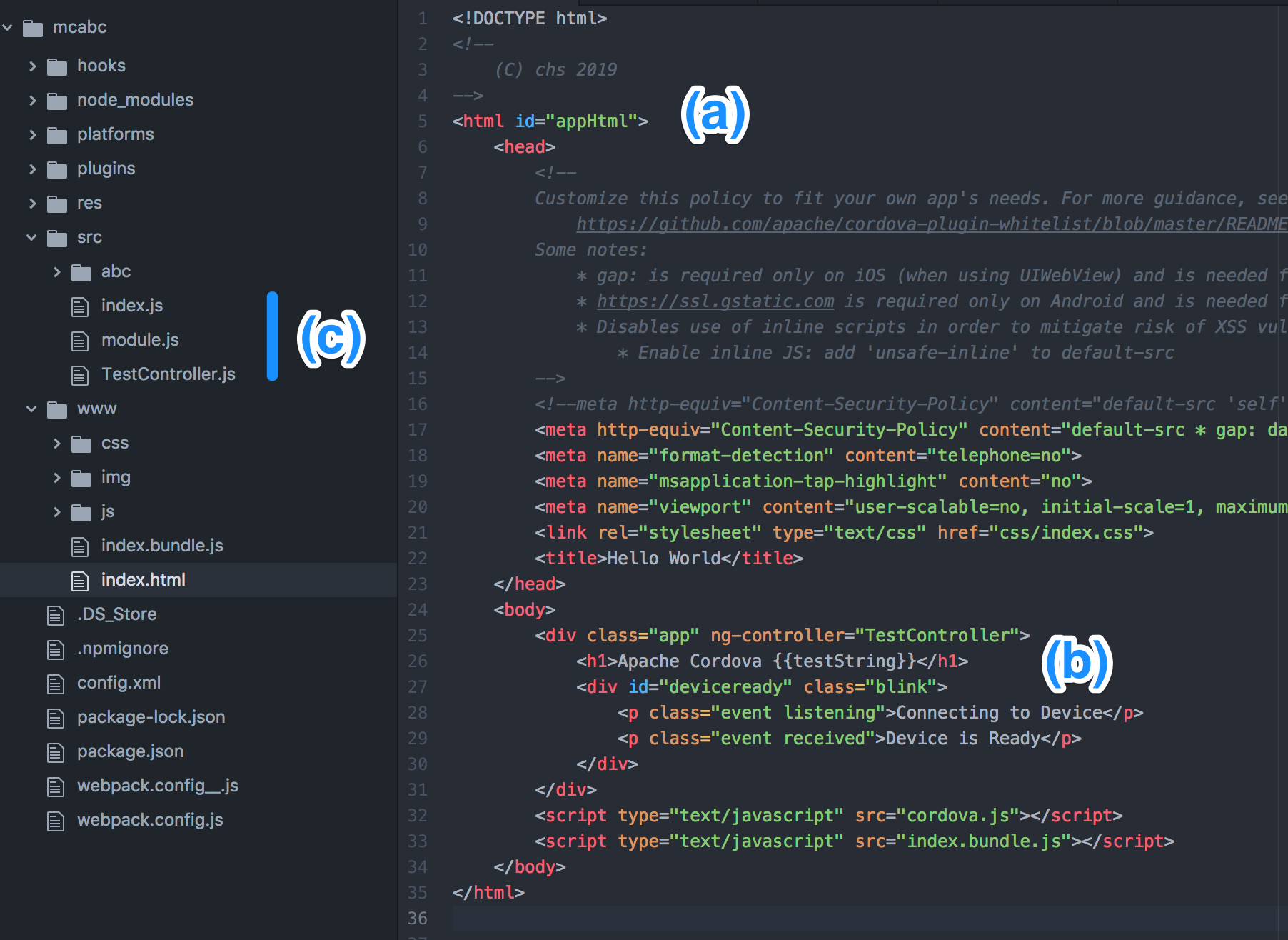Click the folder icon next to plugins
This screenshot has width=1288, height=940.
tap(56, 169)
